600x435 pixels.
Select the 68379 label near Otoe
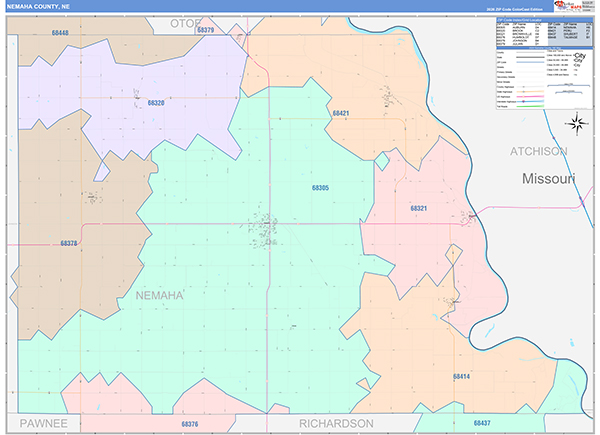click(x=205, y=30)
